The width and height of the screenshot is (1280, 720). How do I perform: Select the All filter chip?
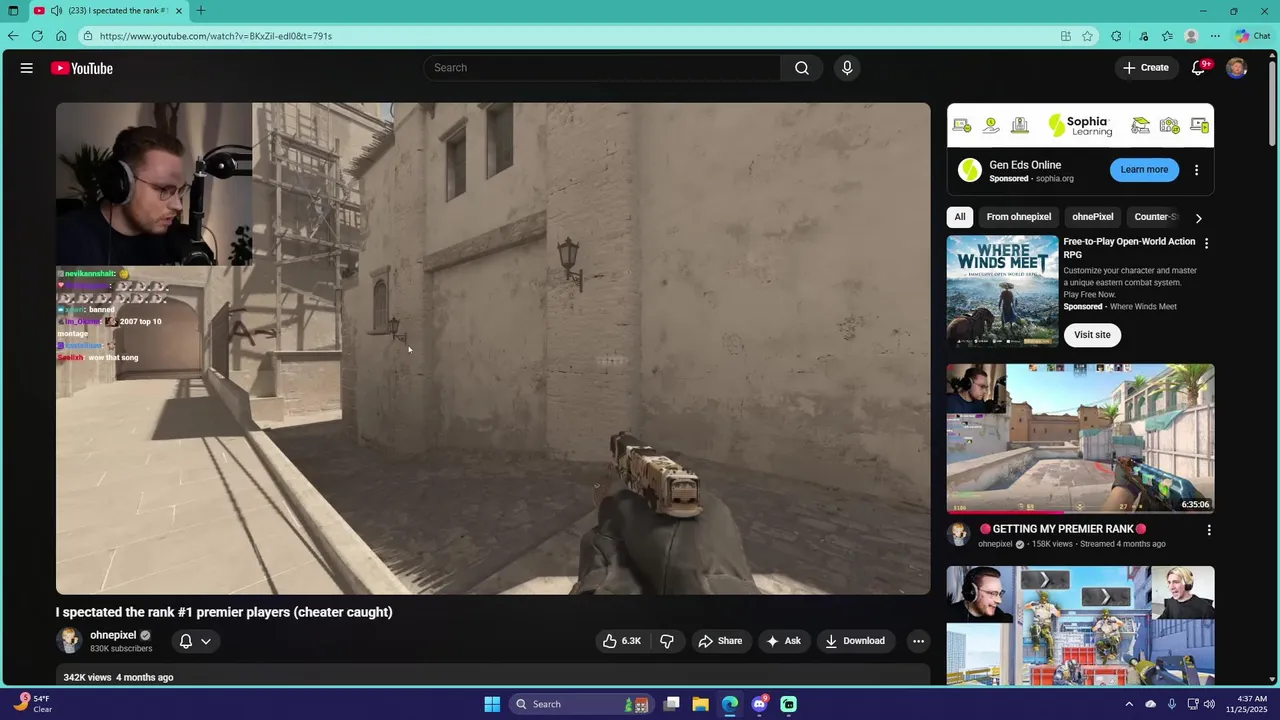tap(960, 217)
